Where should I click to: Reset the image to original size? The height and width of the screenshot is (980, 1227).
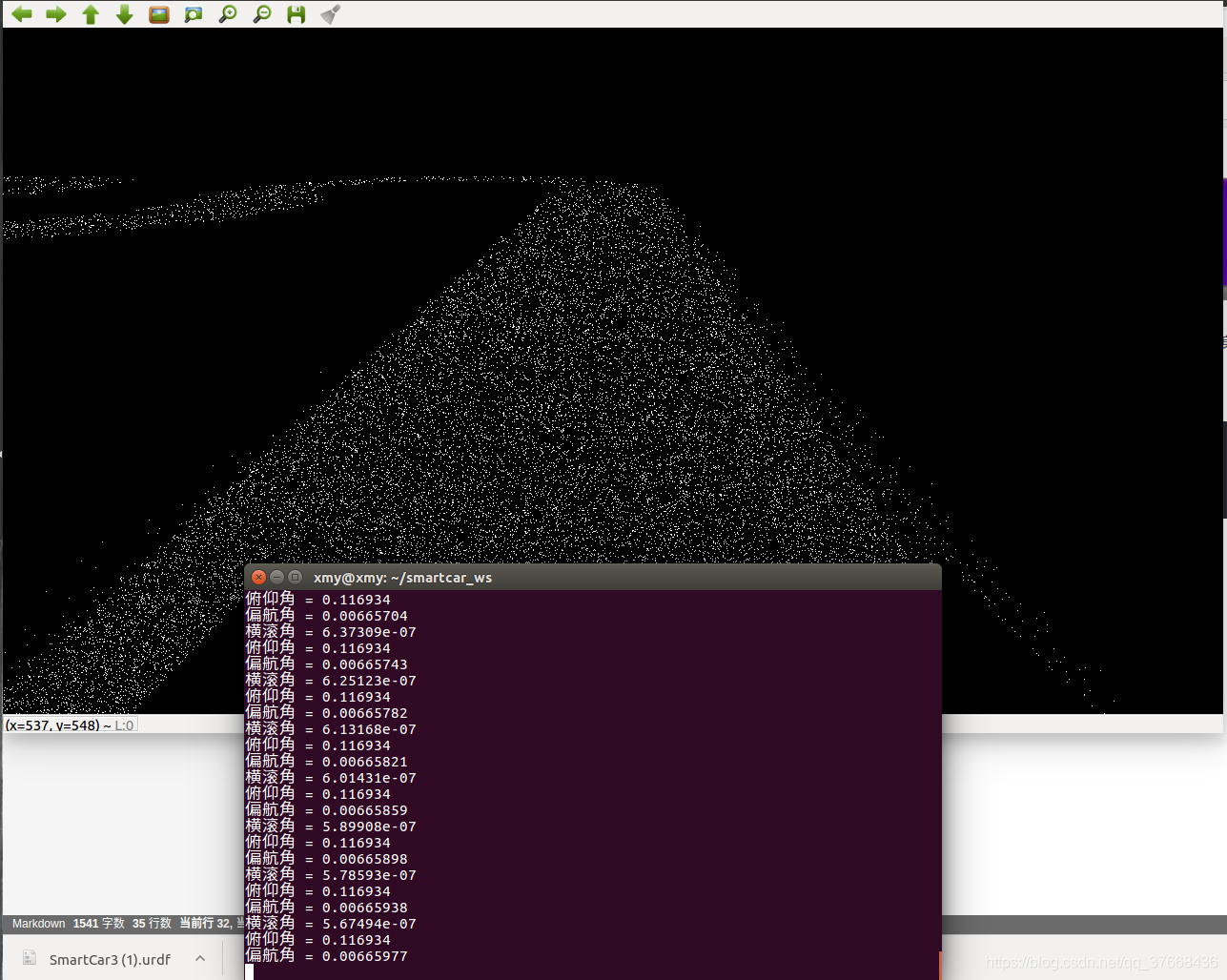159,14
